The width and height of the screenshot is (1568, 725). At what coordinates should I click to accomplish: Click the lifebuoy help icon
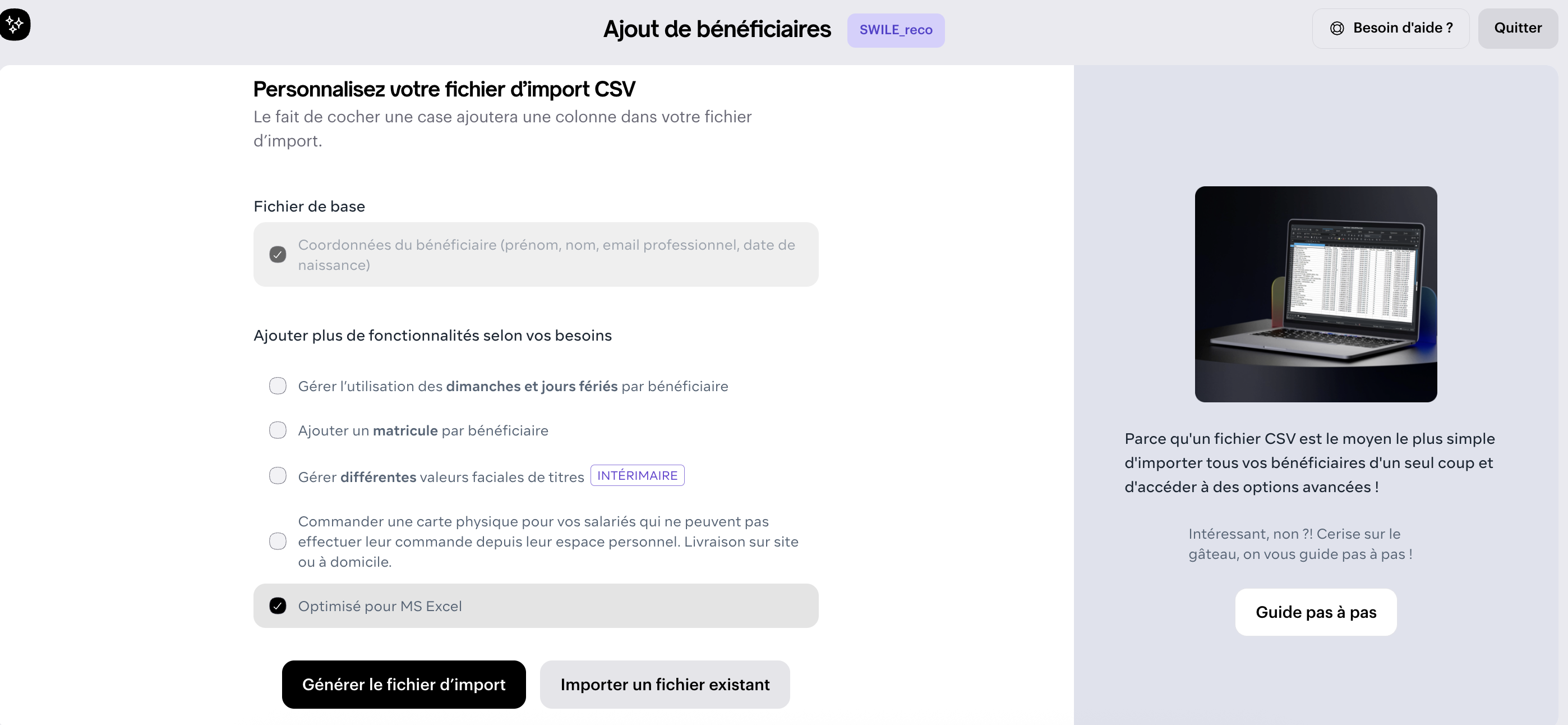click(x=1337, y=28)
